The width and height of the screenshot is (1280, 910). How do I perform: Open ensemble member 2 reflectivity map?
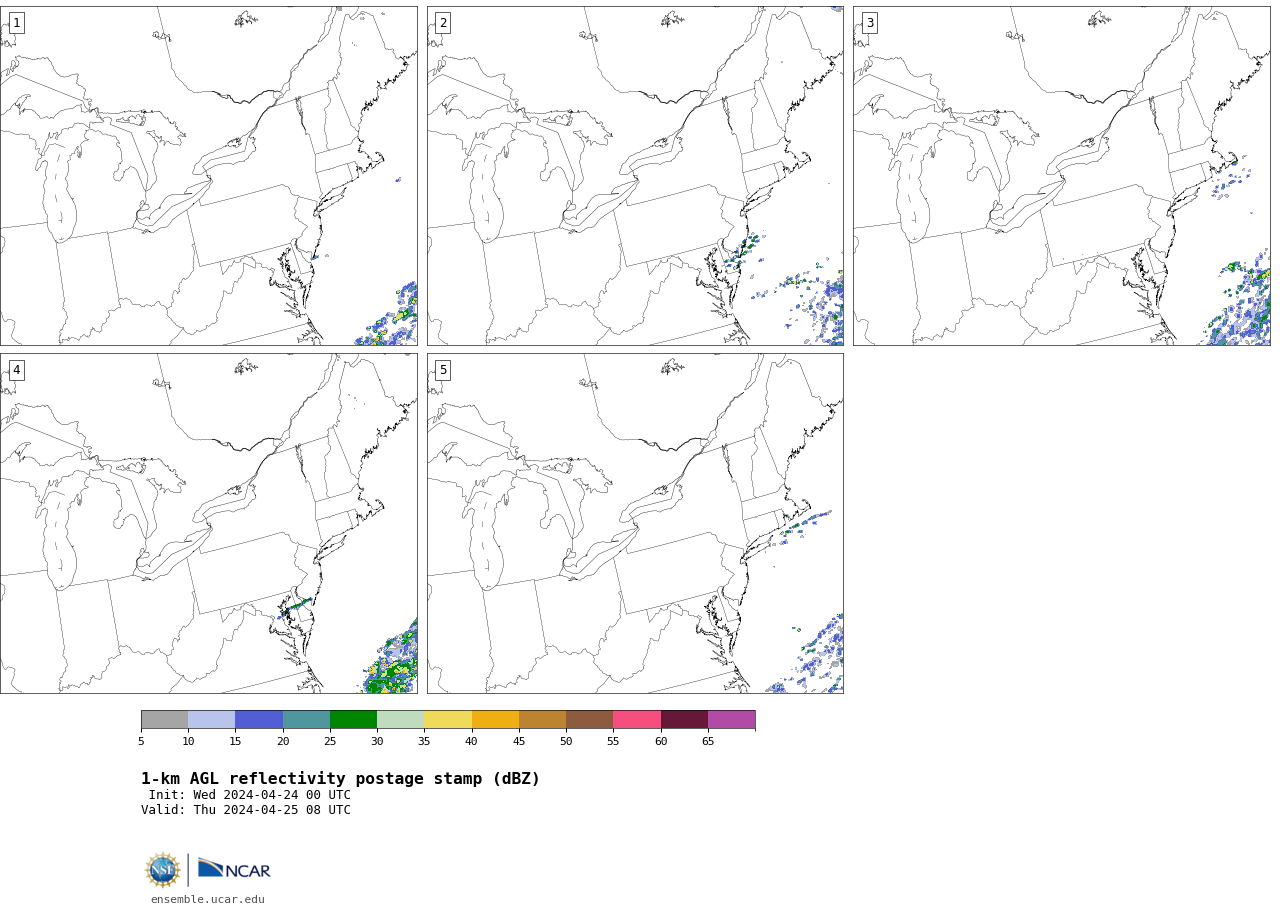click(635, 176)
